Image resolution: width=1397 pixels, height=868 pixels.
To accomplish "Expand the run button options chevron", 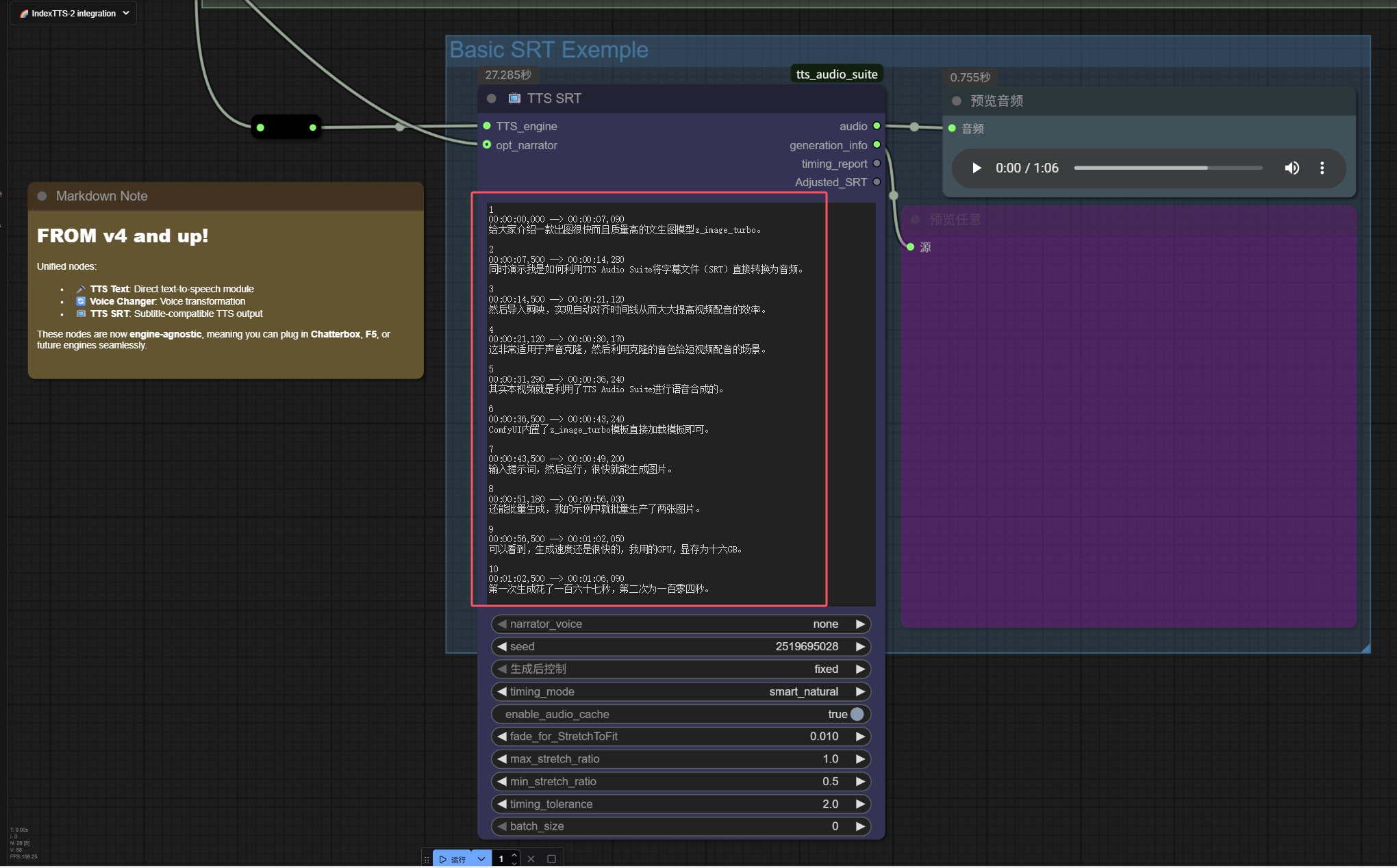I will tap(481, 859).
